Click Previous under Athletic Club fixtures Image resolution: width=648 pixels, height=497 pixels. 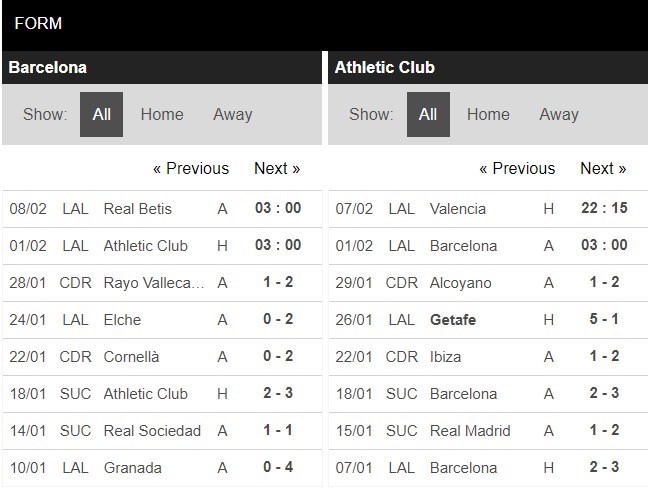(x=516, y=168)
